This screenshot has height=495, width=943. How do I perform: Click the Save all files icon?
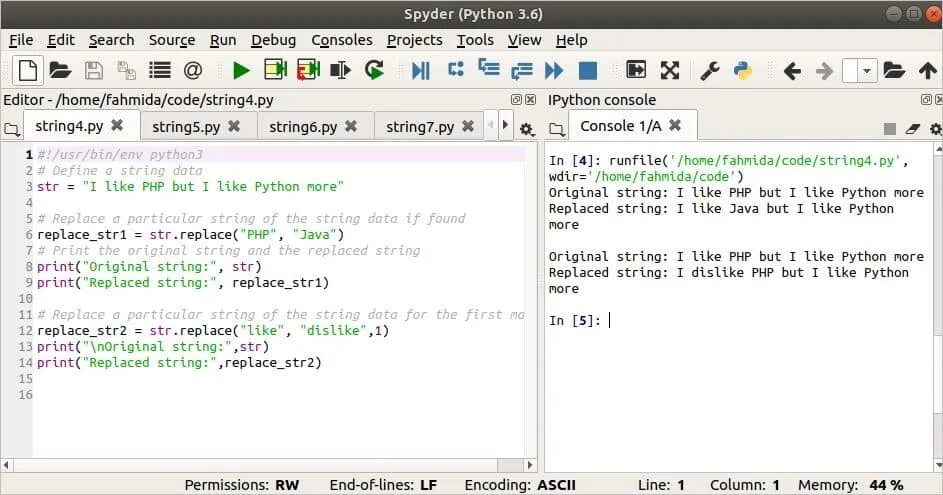[126, 70]
